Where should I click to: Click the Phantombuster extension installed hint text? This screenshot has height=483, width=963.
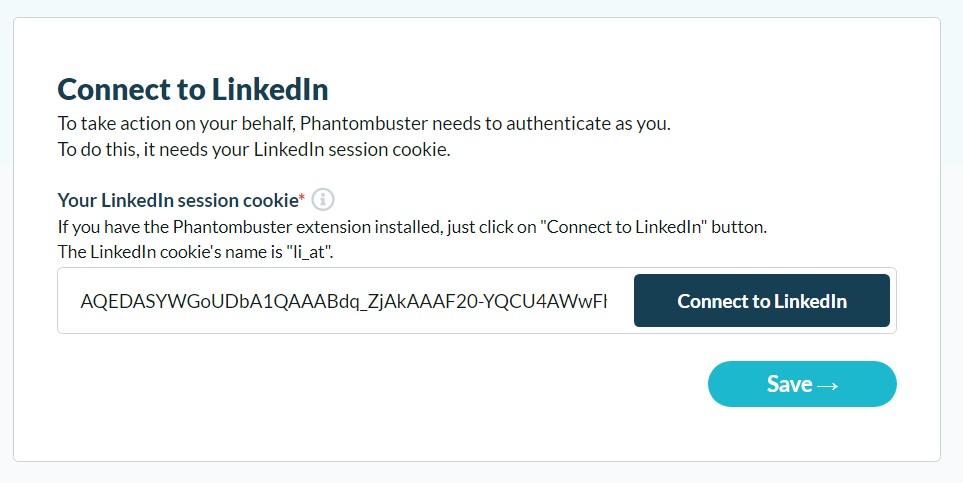click(412, 227)
